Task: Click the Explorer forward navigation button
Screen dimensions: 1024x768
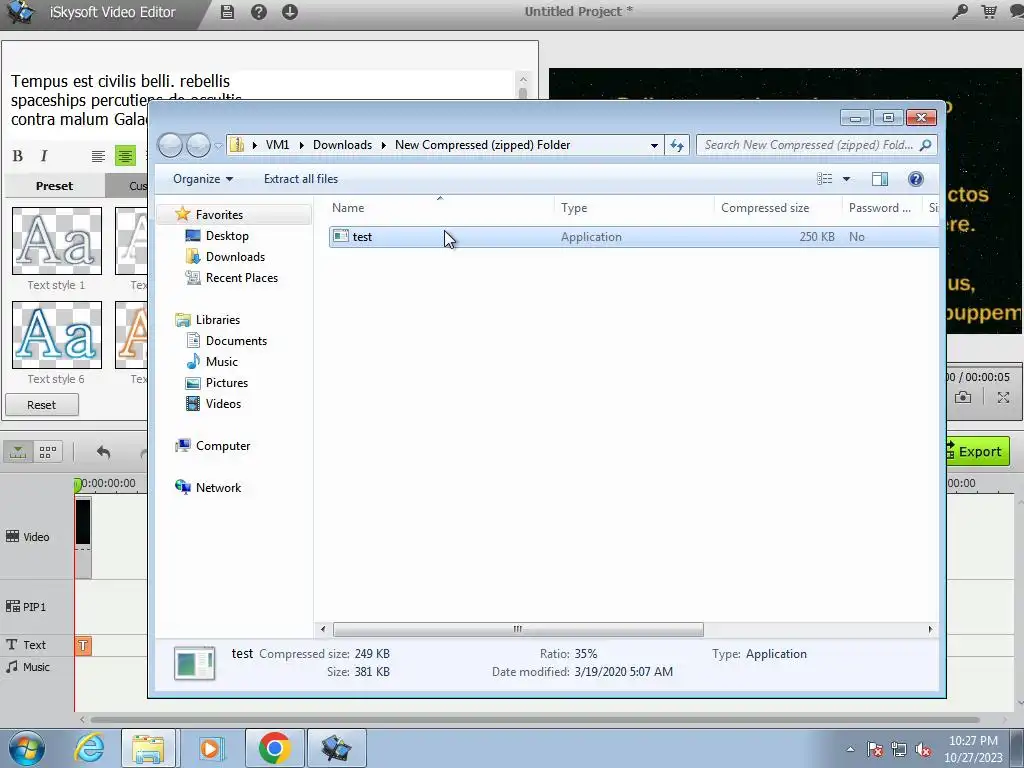Action: pyautogui.click(x=198, y=145)
